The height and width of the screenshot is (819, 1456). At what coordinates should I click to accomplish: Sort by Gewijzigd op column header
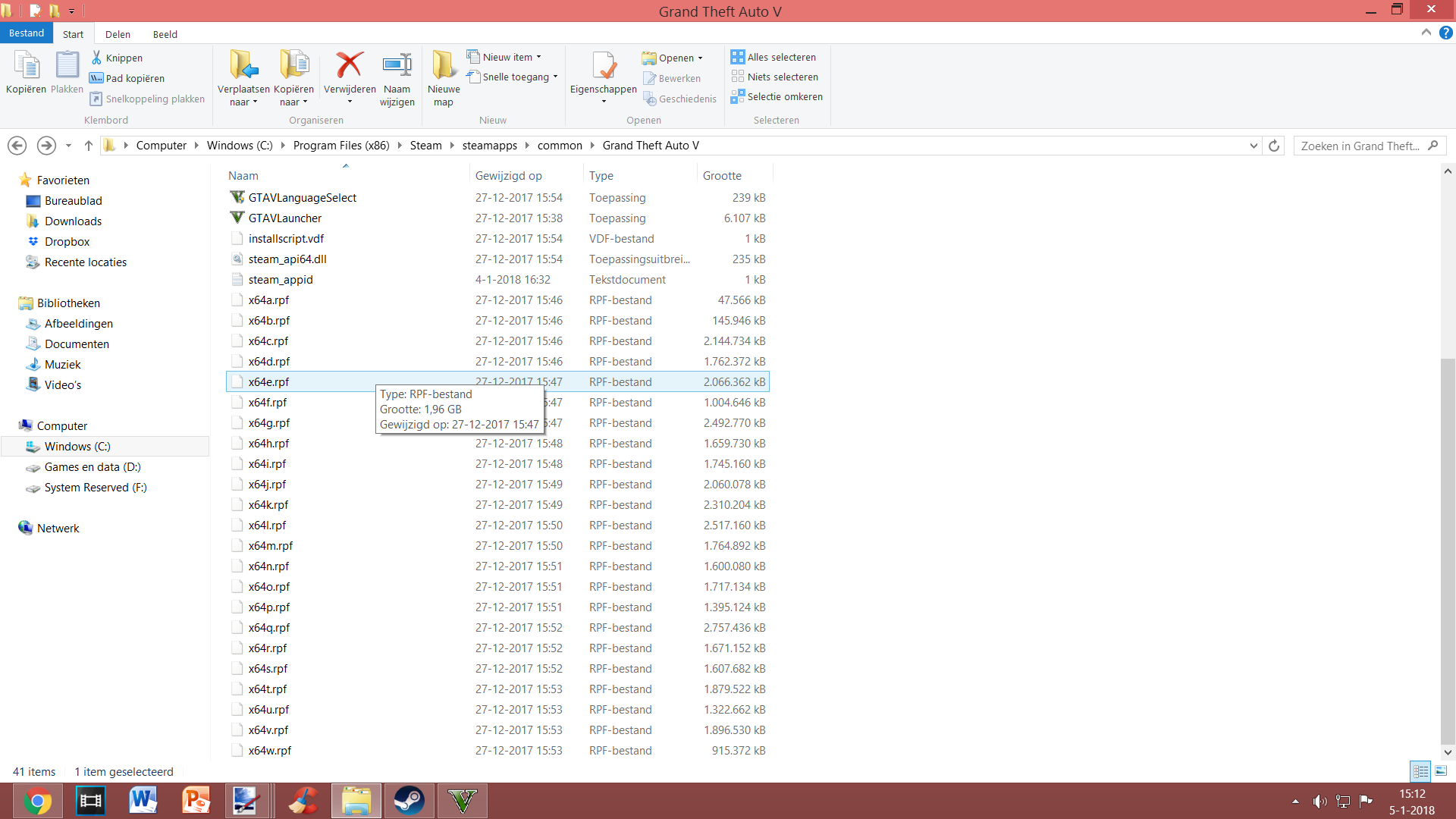[x=526, y=175]
